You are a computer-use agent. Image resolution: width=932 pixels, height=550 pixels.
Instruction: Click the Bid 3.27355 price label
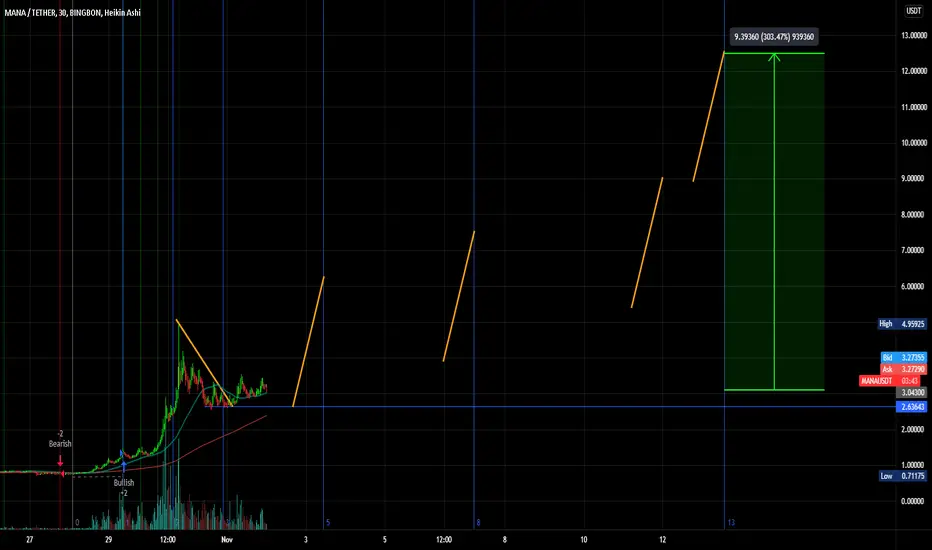[x=903, y=357]
